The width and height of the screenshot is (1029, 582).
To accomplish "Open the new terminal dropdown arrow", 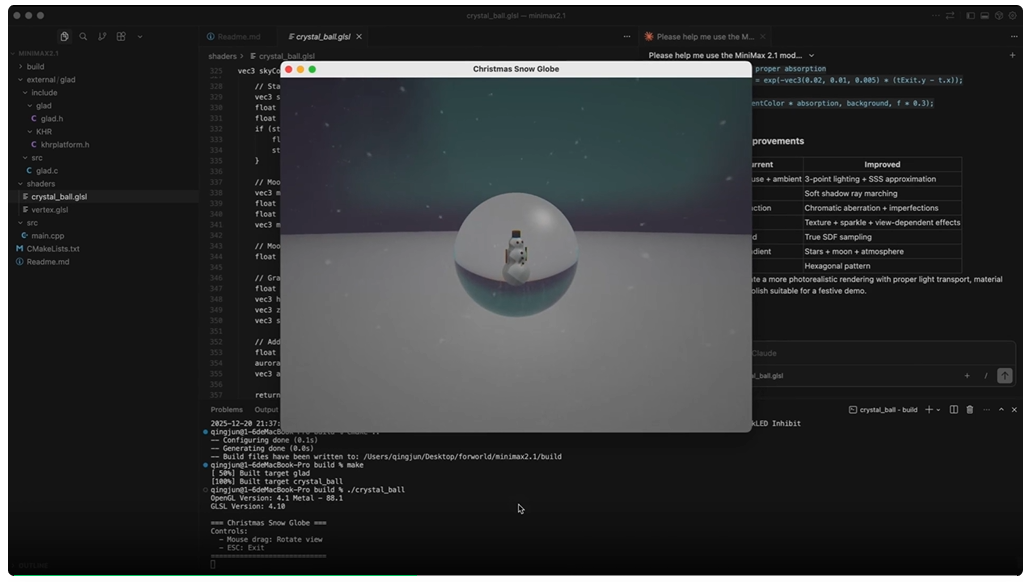I will click(x=939, y=410).
